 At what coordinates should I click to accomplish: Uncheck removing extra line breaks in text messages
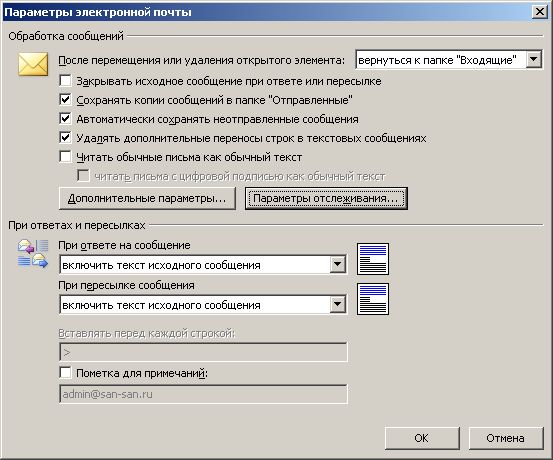coord(65,138)
